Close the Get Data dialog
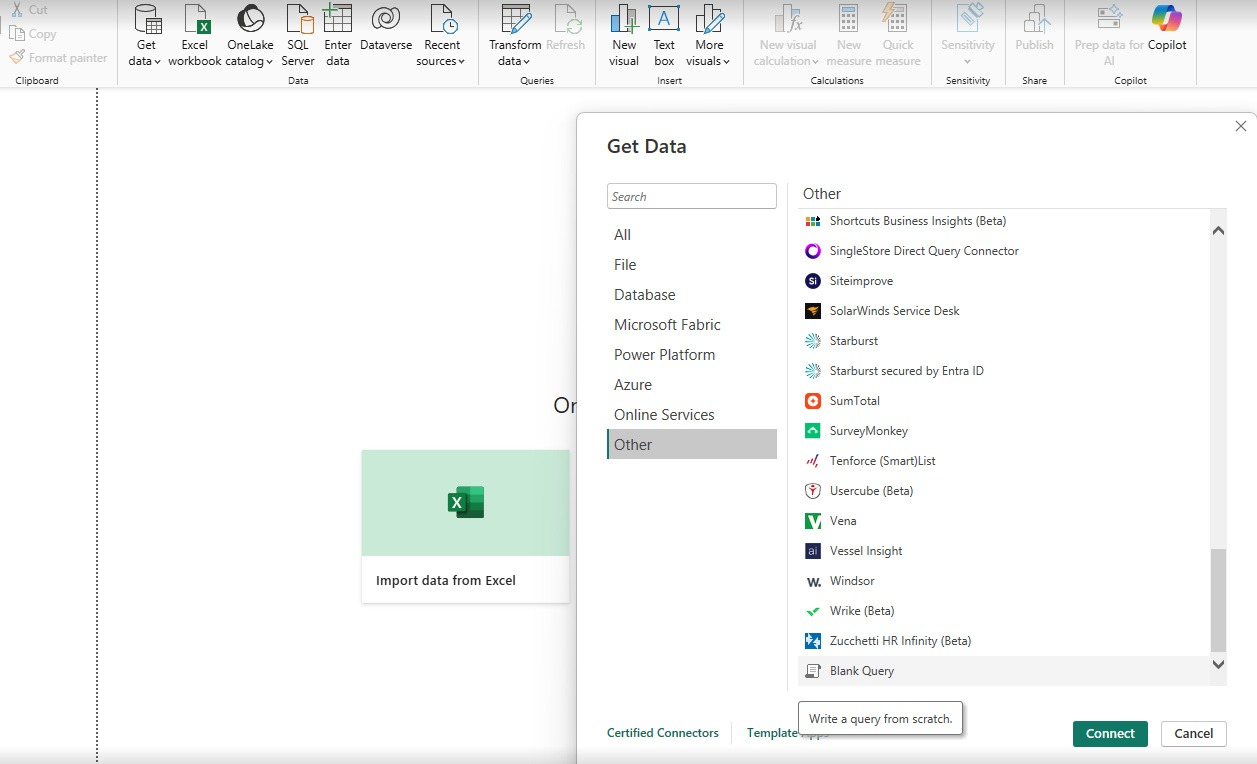Viewport: 1257px width, 764px height. pyautogui.click(x=1241, y=126)
